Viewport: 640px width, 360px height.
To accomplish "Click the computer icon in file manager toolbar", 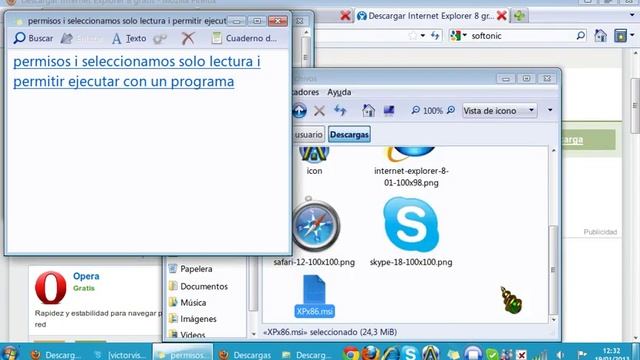I will (389, 110).
